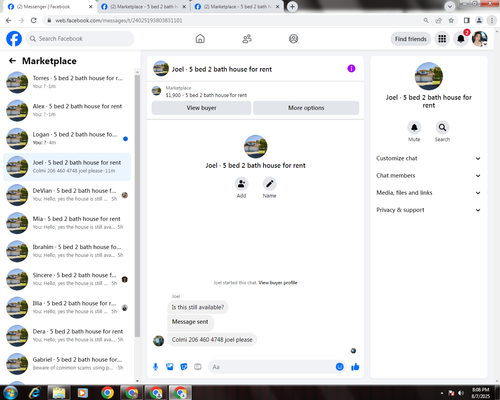Click the browser address bar URL
The height and width of the screenshot is (400, 500).
tap(119, 20)
